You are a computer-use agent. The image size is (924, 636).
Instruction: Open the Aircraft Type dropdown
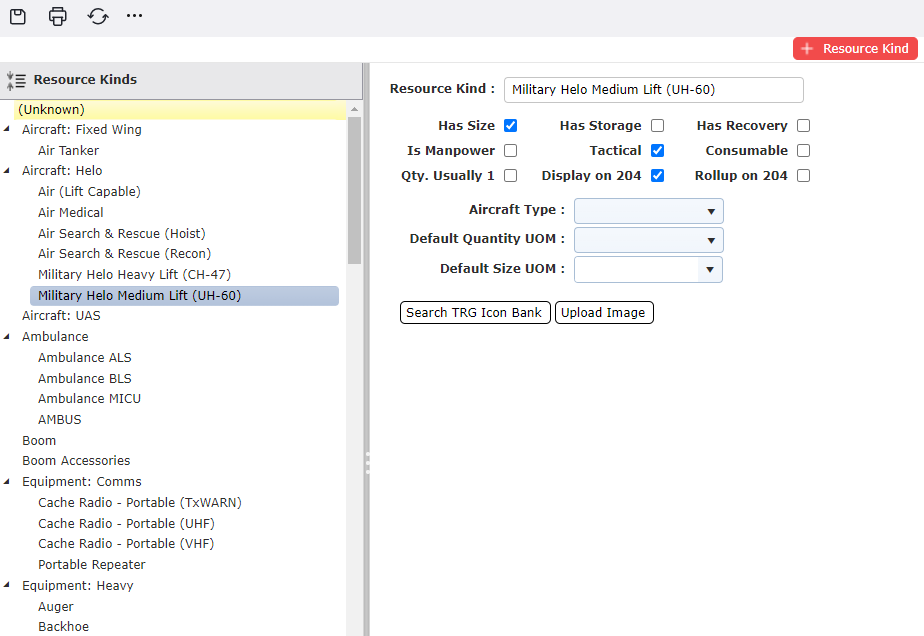coord(649,211)
